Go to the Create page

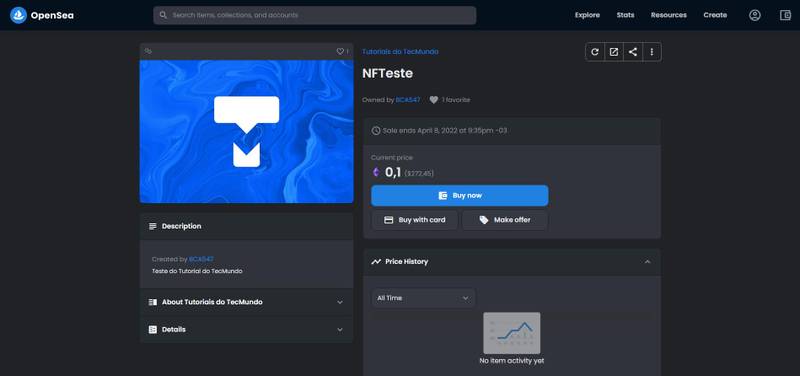715,15
